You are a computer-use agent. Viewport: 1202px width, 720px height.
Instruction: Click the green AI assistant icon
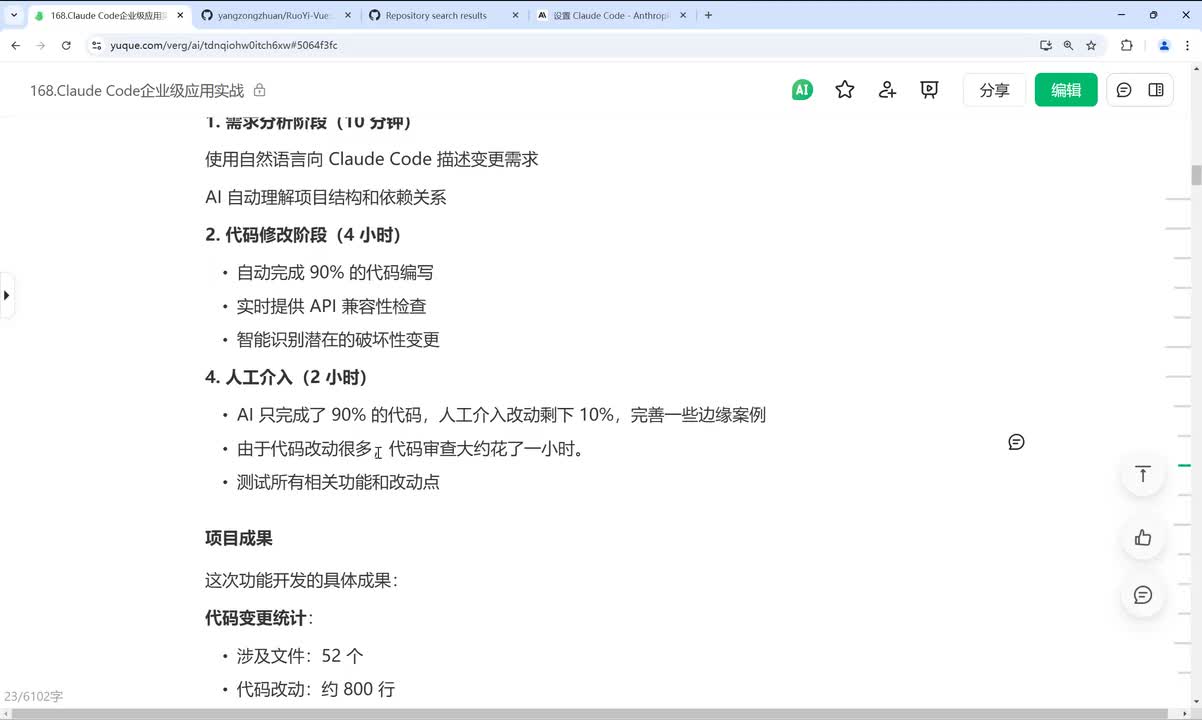point(802,90)
